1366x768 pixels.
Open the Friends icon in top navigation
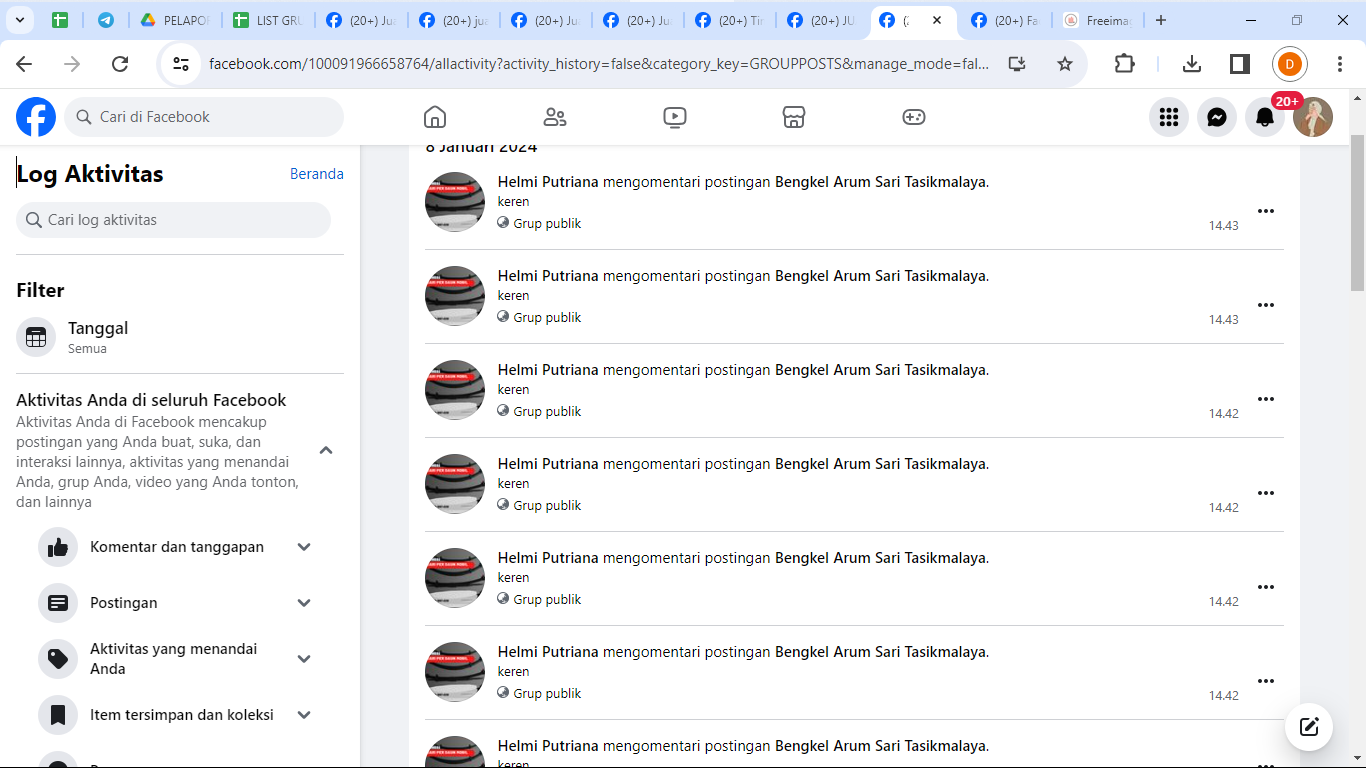tap(555, 117)
